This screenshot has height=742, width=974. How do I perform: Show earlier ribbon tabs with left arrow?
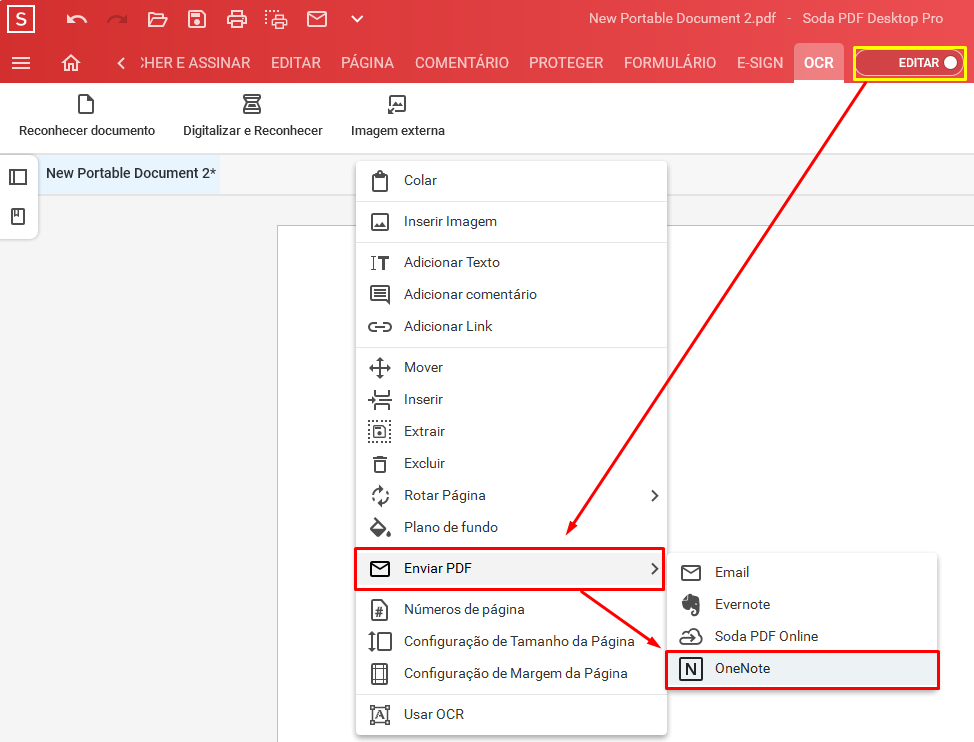pyautogui.click(x=121, y=63)
